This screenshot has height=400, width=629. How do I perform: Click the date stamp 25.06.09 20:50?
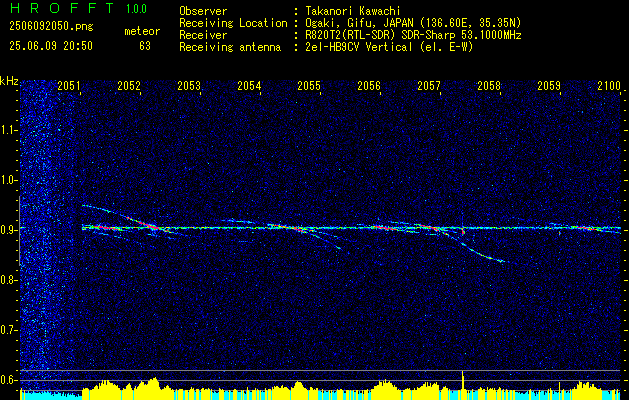coord(51,46)
